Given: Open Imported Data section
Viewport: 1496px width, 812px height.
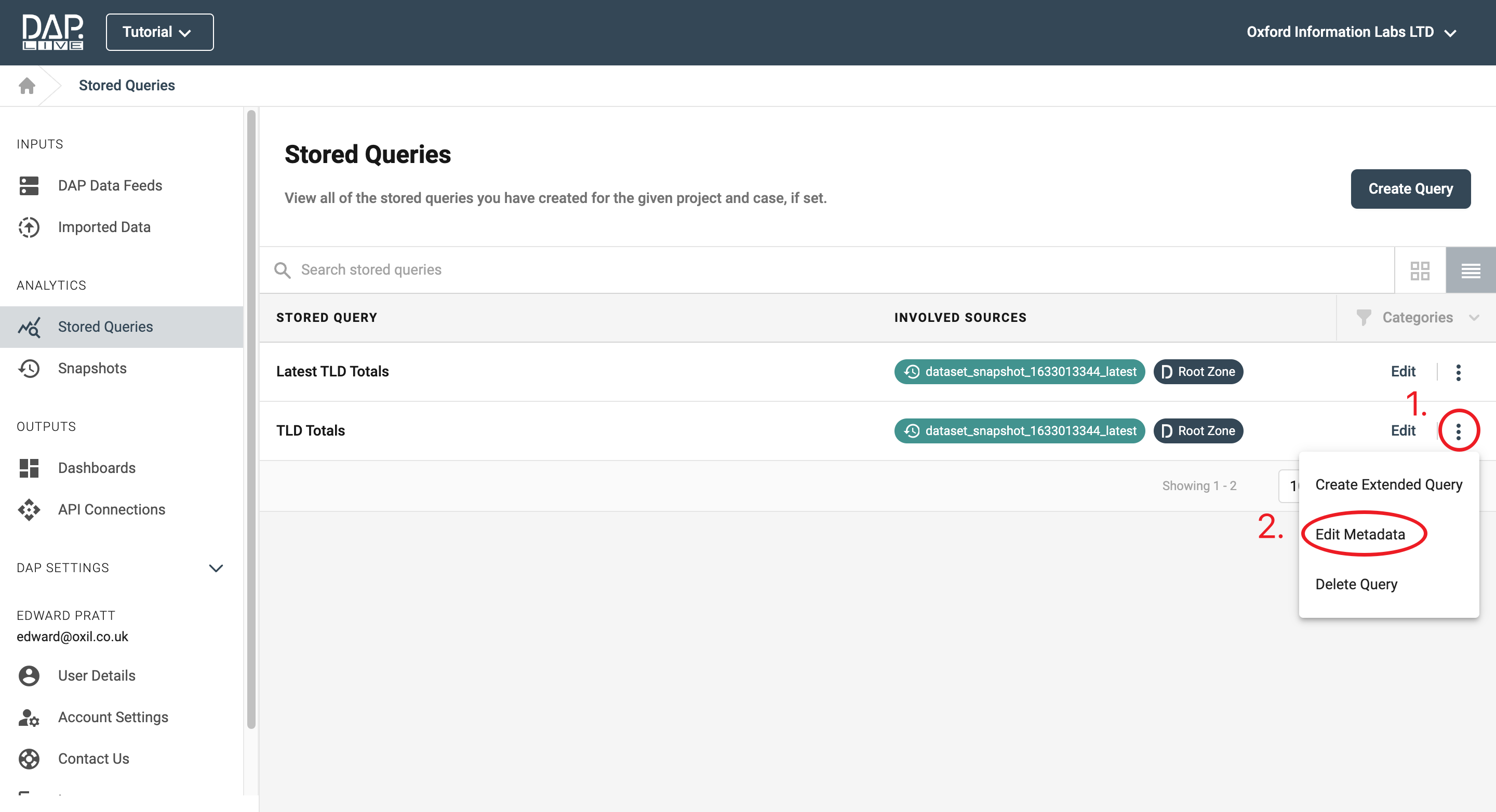Looking at the screenshot, I should point(104,227).
